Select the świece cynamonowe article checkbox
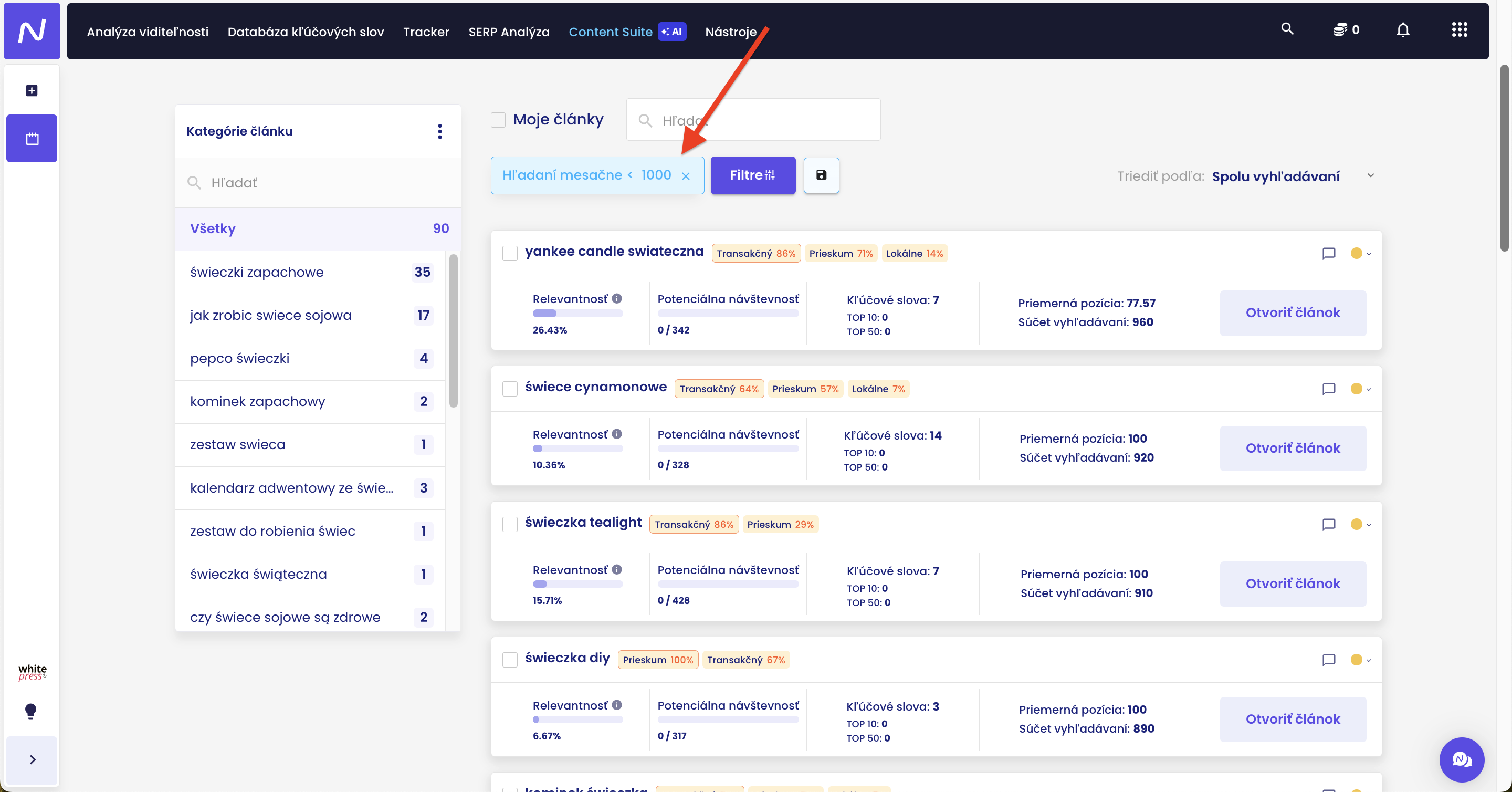This screenshot has width=1512, height=792. [x=509, y=389]
